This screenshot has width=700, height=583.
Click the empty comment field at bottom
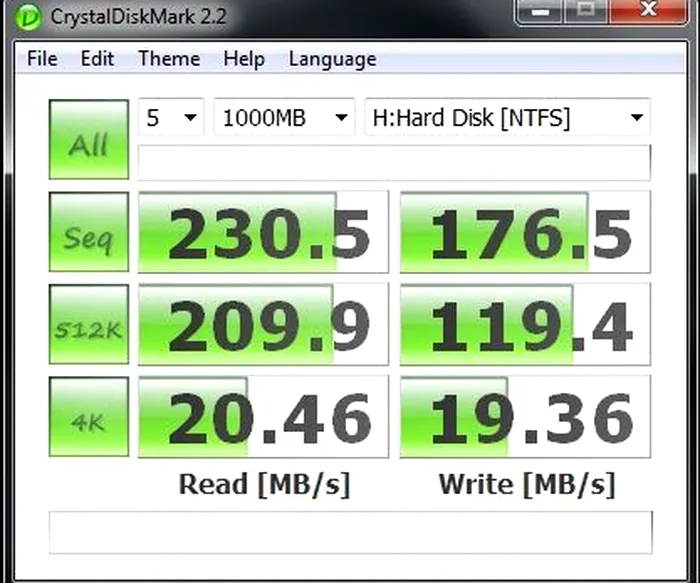pos(350,532)
